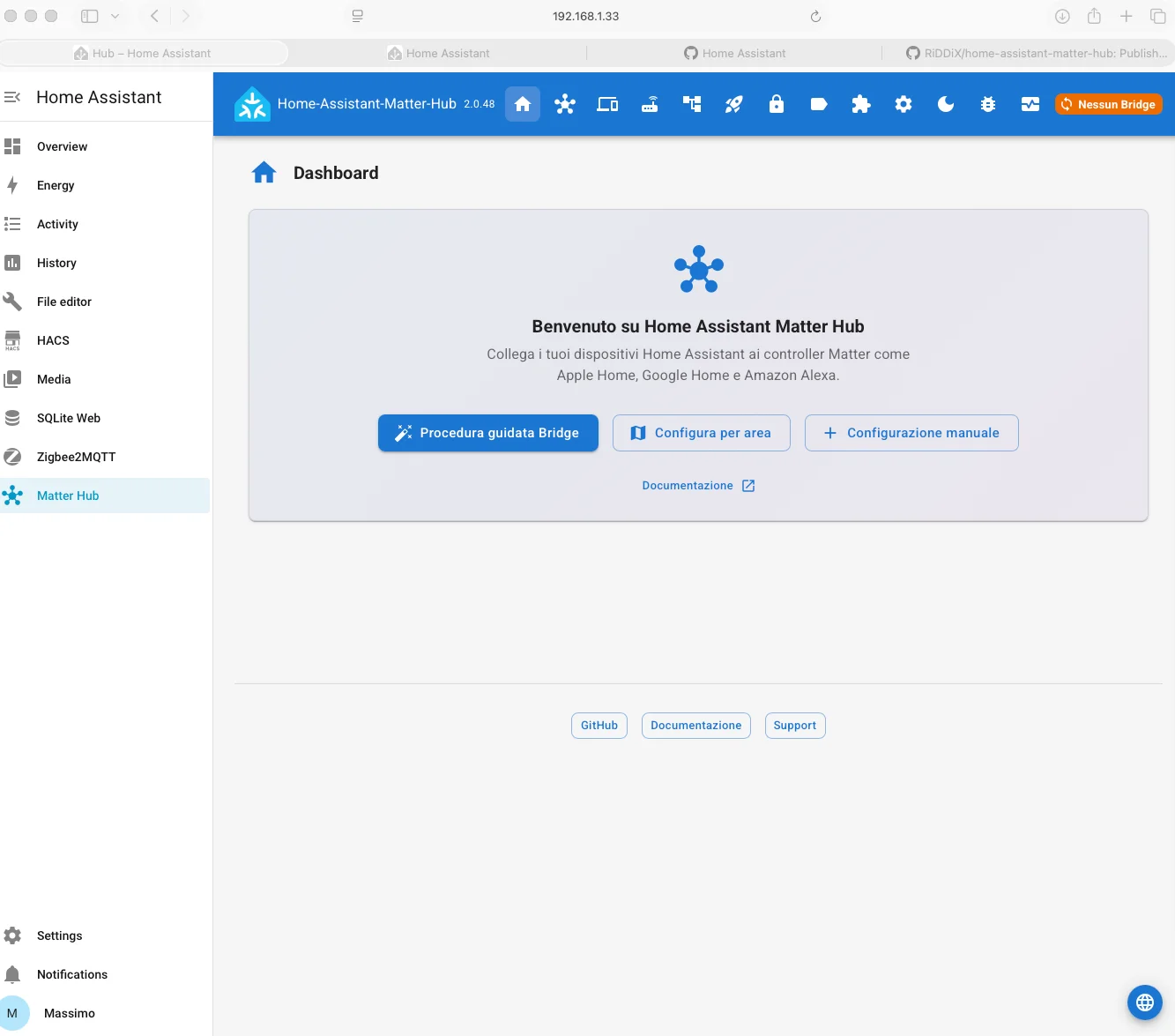Go back in Safari

[154, 16]
